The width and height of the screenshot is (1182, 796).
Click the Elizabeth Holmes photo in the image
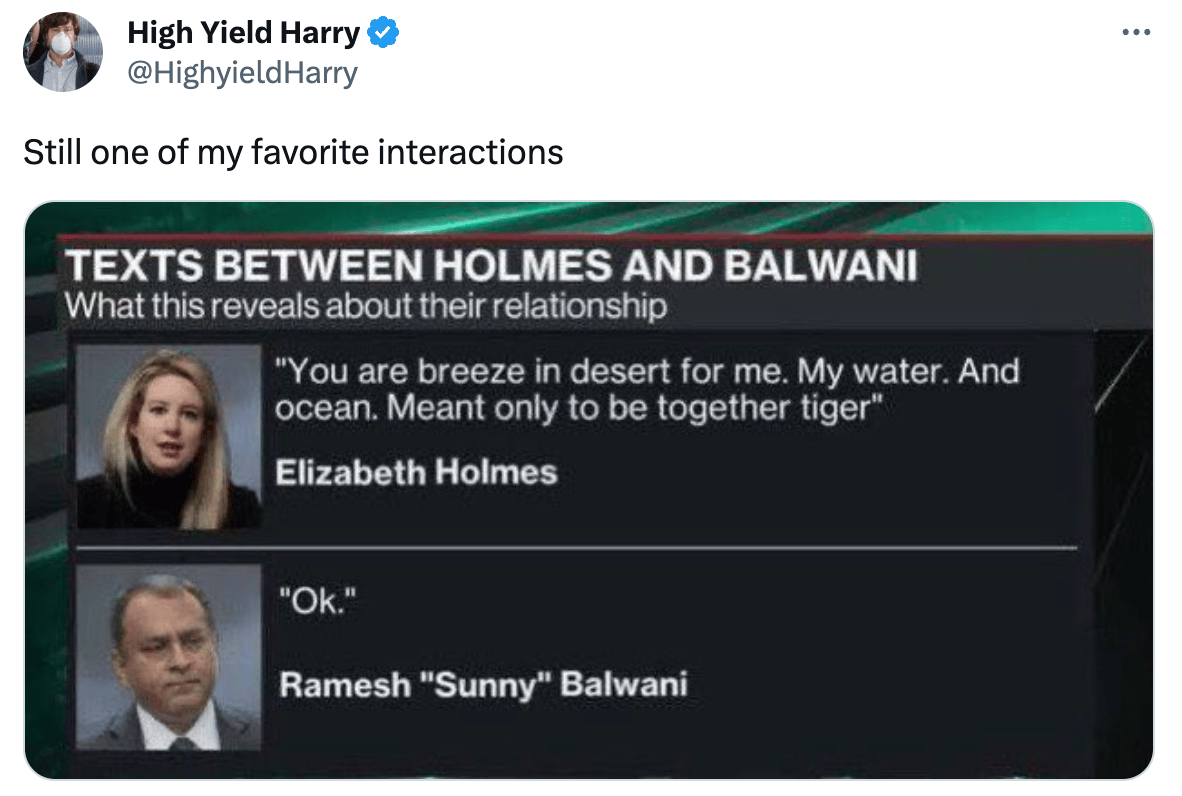[x=169, y=437]
